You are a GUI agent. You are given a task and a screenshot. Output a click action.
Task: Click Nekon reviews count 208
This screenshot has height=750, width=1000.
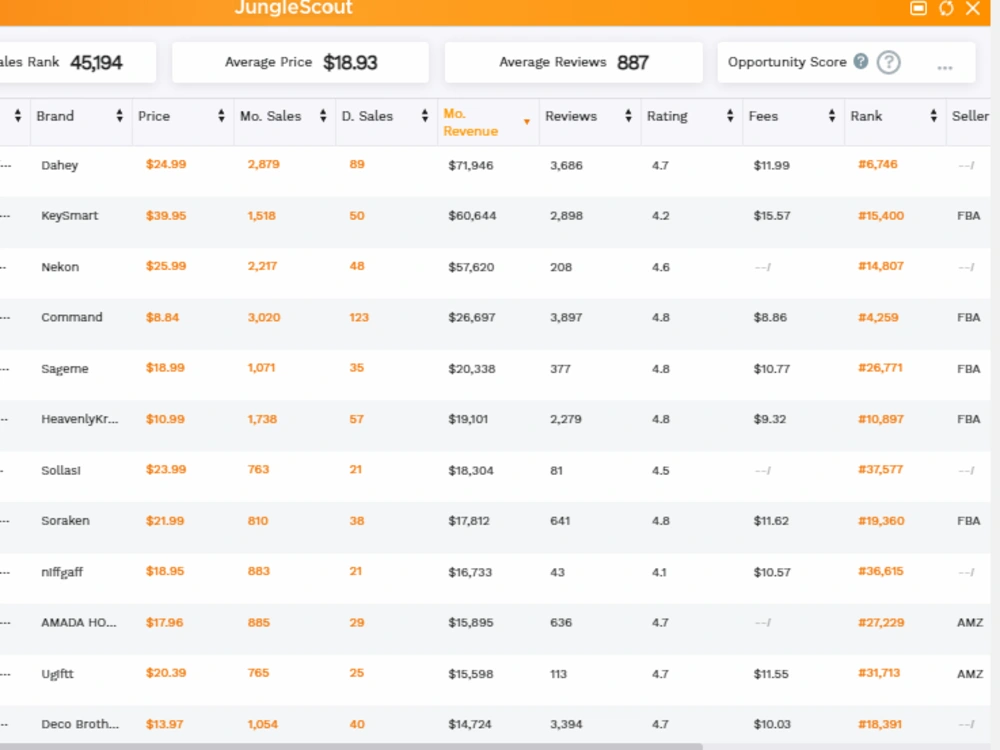[x=561, y=267]
